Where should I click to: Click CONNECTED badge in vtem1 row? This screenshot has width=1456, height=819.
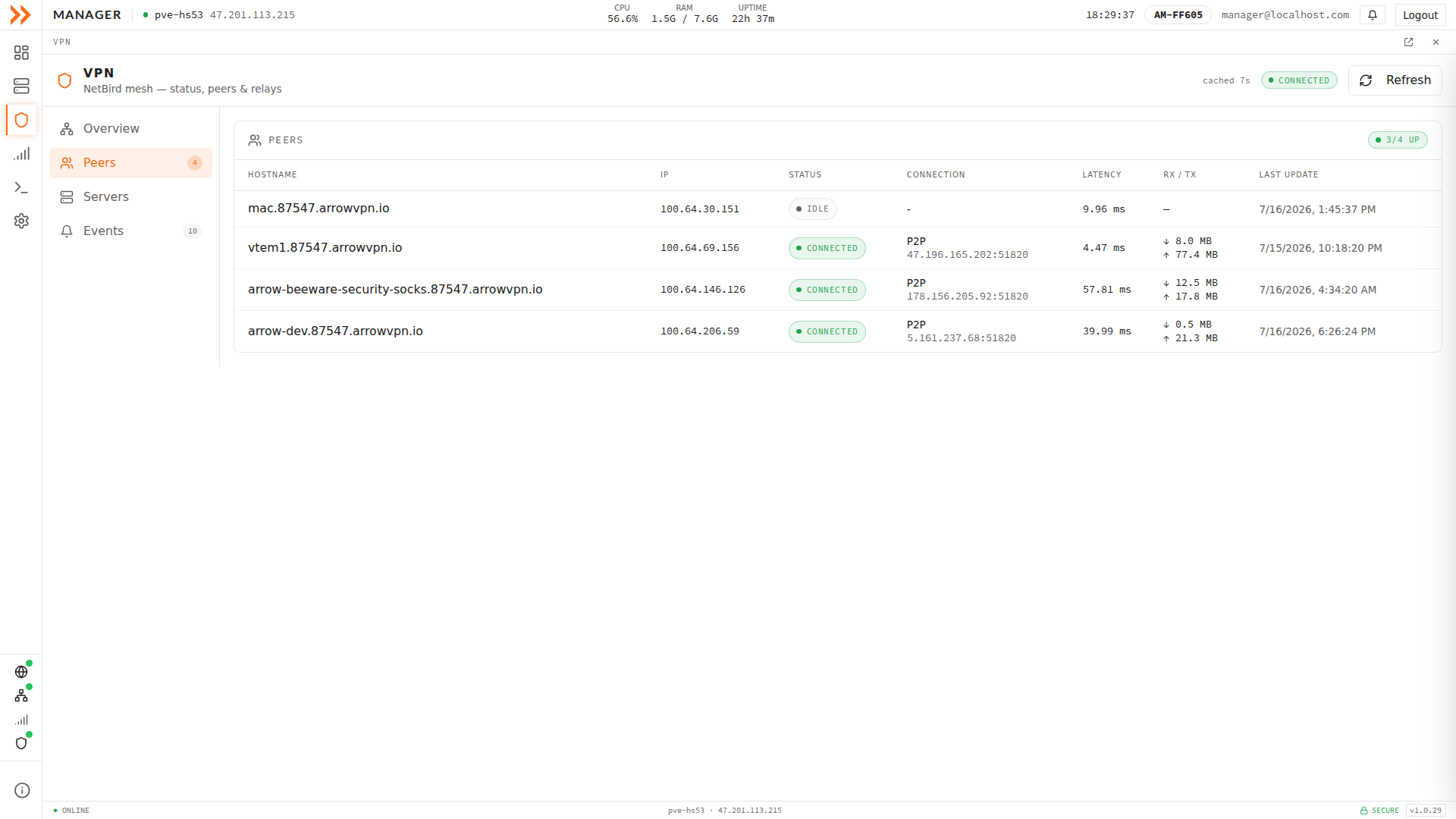tap(827, 249)
